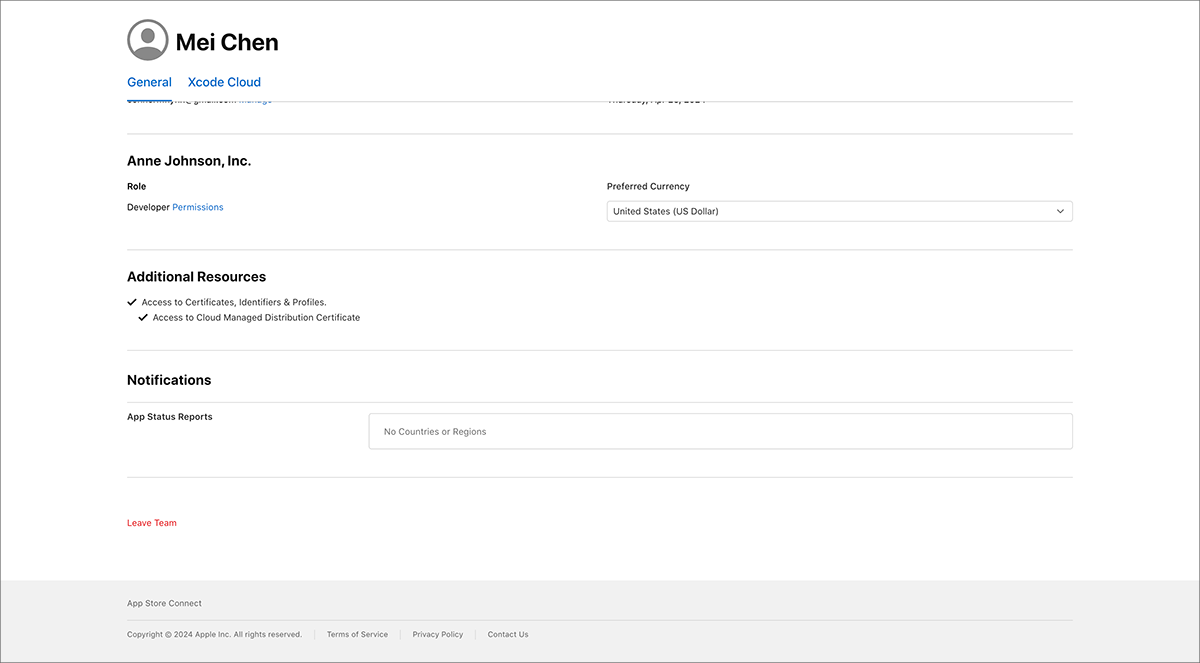Click the user profile avatar icon
This screenshot has width=1200, height=663.
pyautogui.click(x=148, y=40)
